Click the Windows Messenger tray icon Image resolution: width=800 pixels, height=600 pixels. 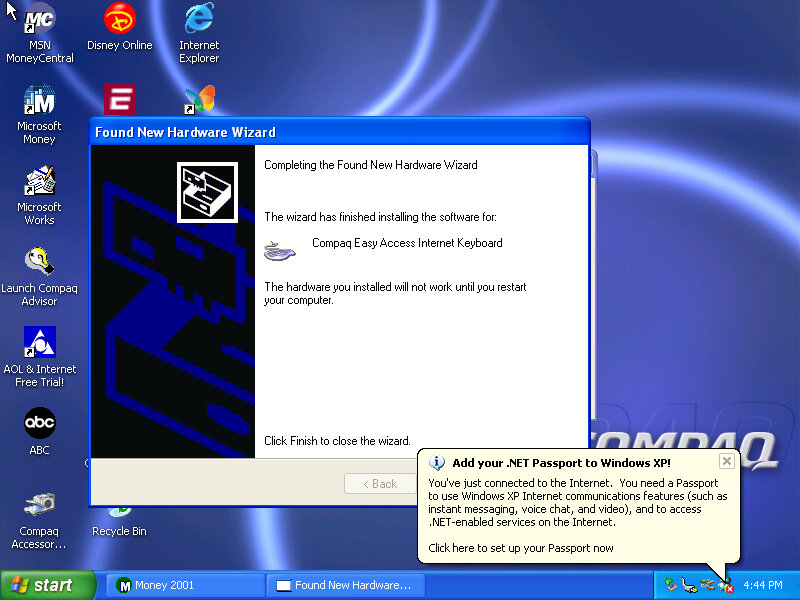(725, 585)
